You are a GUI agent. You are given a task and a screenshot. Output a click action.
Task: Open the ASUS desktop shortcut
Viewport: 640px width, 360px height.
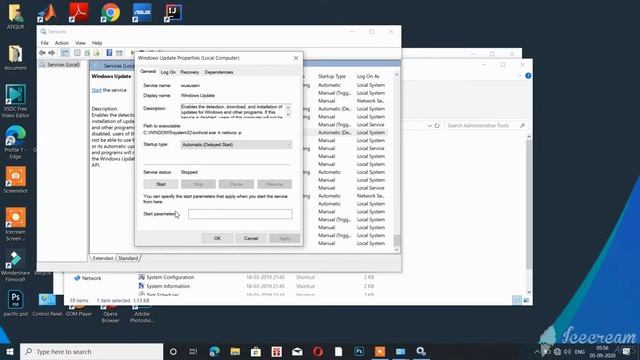click(142, 13)
